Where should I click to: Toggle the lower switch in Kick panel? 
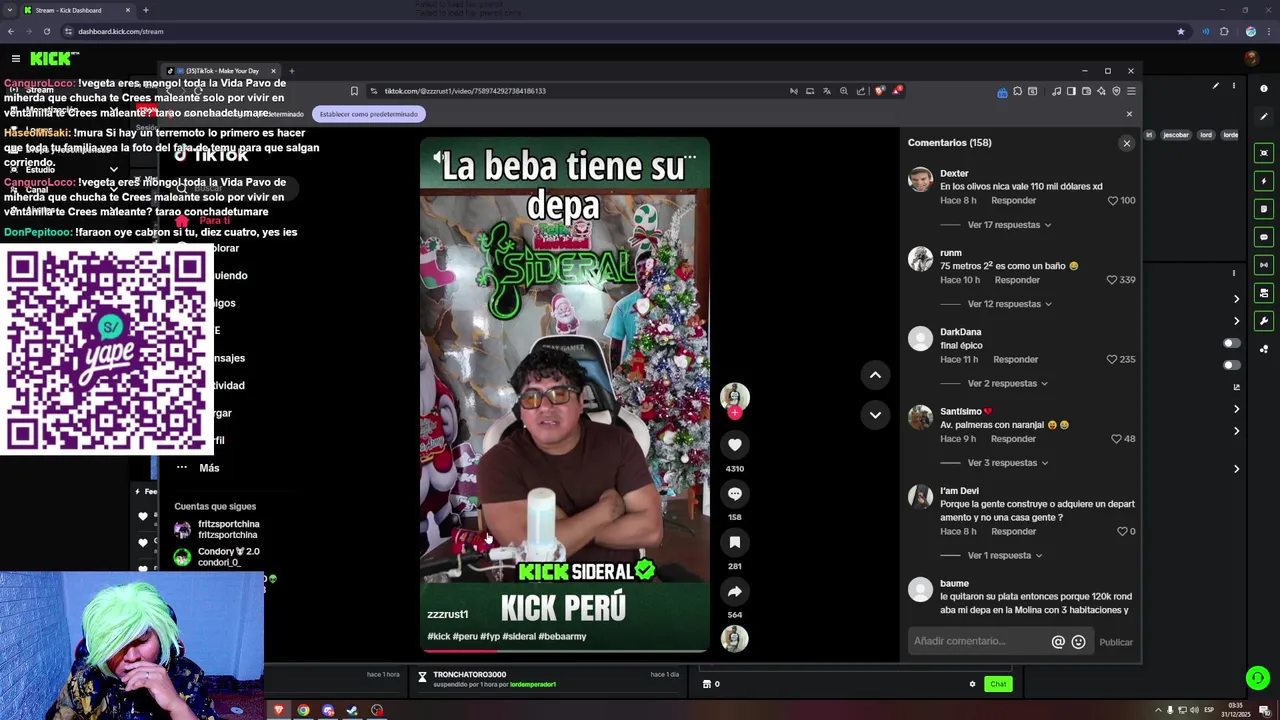(x=1232, y=365)
